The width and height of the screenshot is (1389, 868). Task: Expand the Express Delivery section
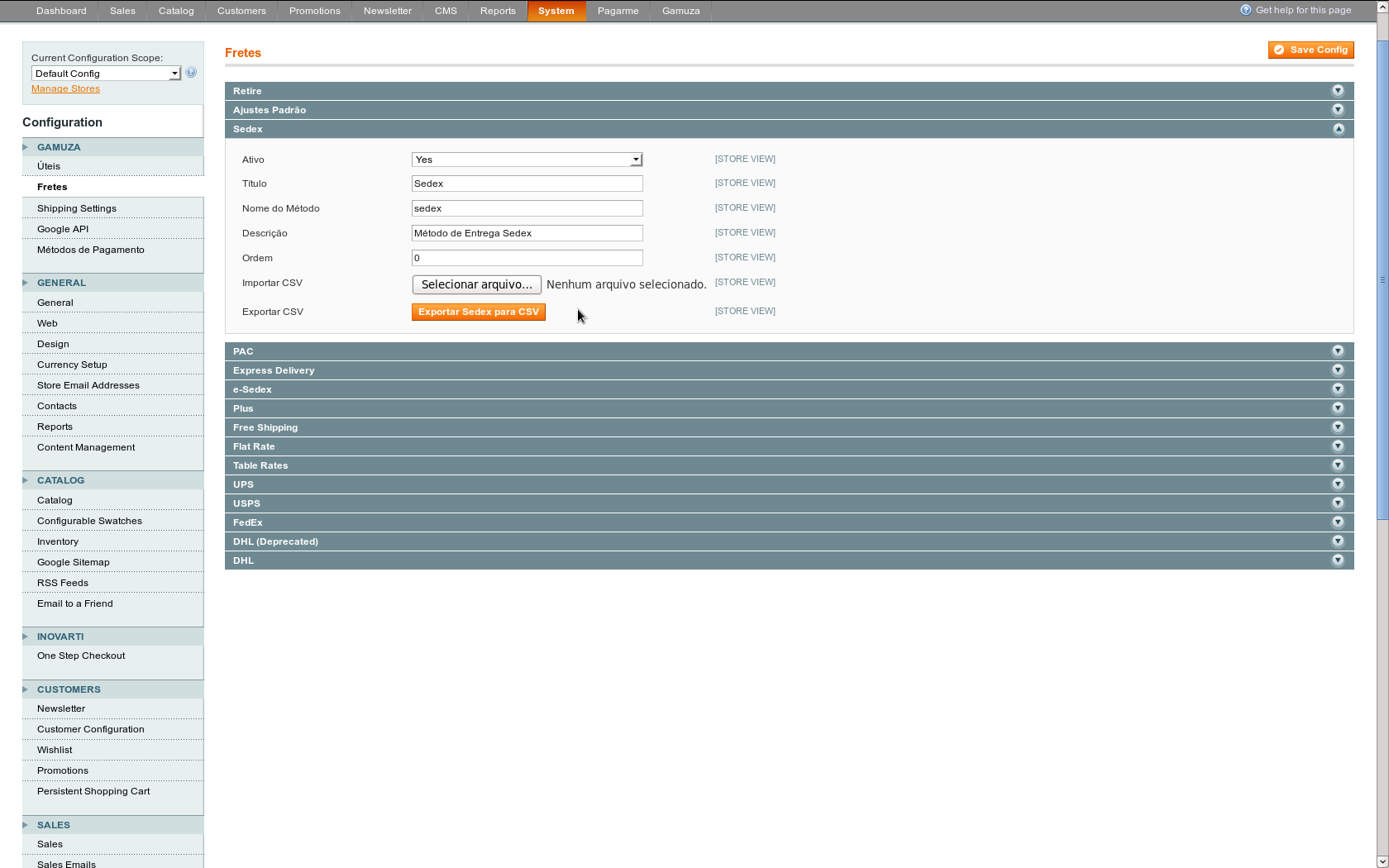pyautogui.click(x=789, y=370)
